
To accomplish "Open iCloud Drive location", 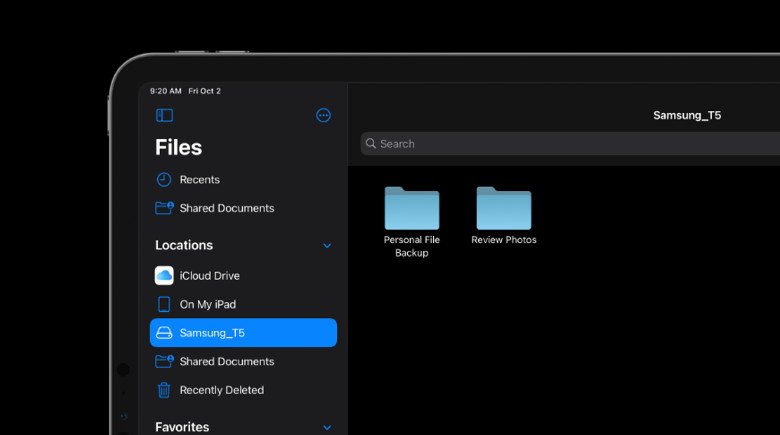I will pos(243,275).
